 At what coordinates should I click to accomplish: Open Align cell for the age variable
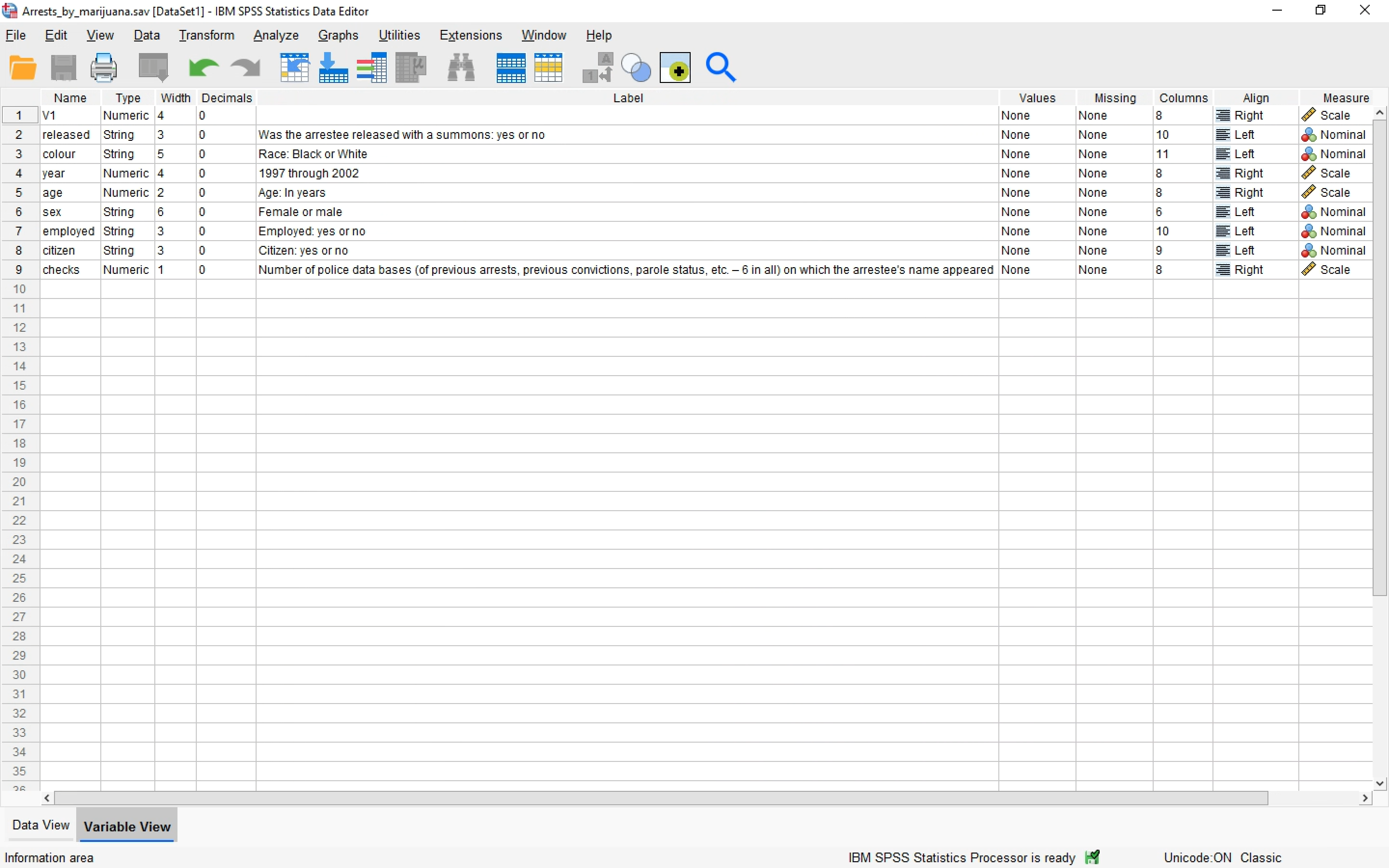[x=1255, y=193]
